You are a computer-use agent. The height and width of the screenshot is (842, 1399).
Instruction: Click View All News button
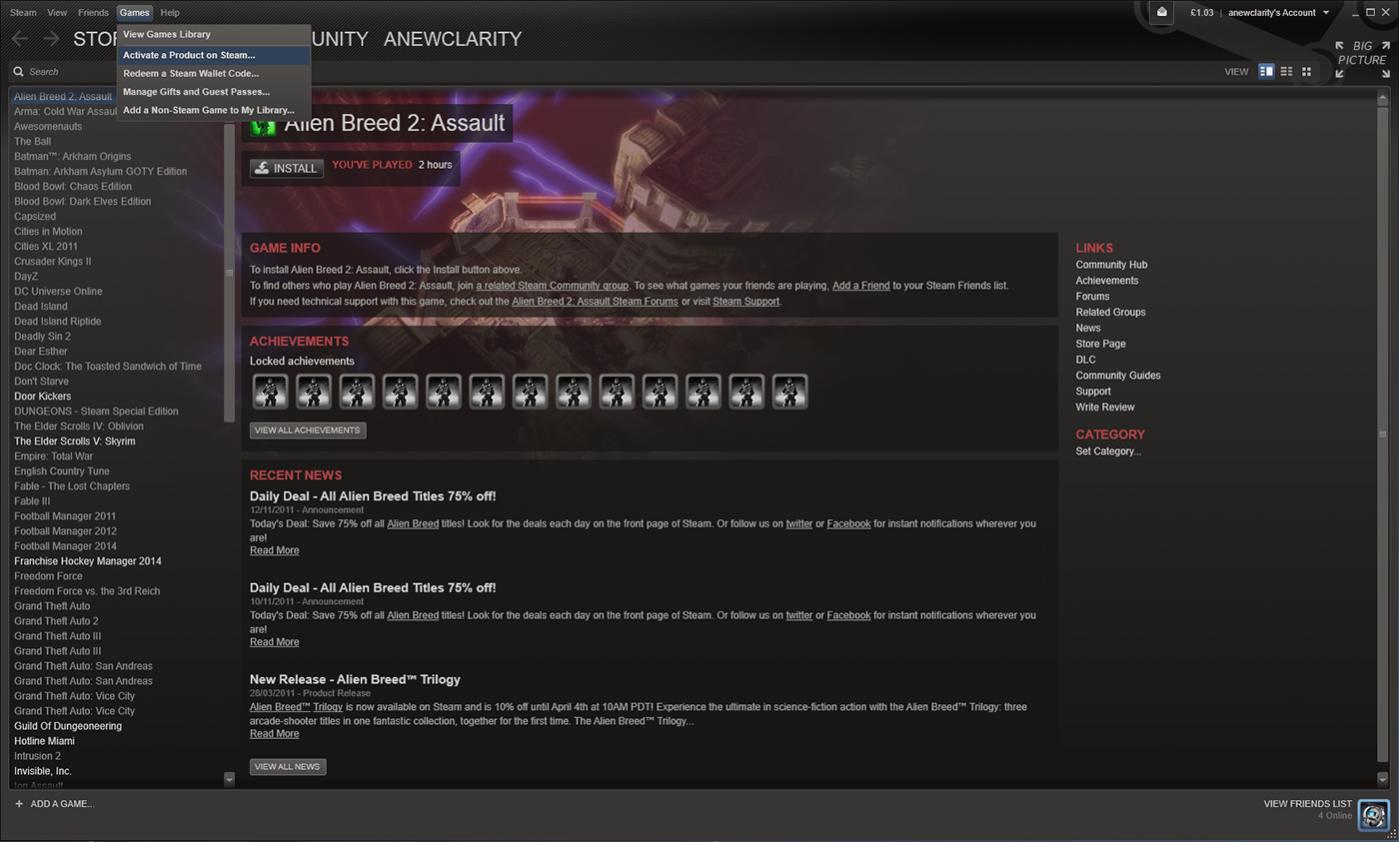pyautogui.click(x=287, y=767)
